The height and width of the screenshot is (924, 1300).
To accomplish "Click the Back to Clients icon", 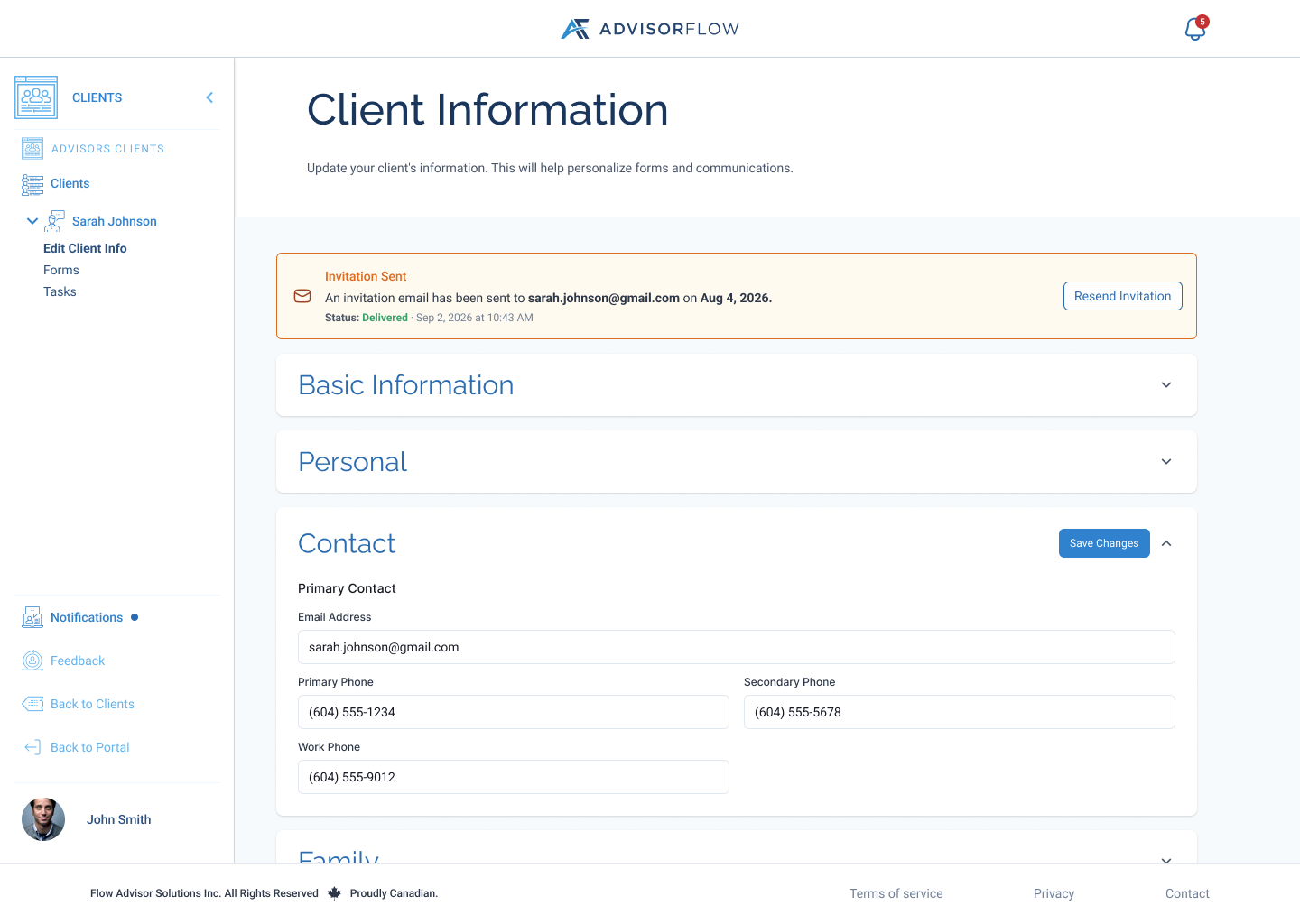I will (32, 704).
